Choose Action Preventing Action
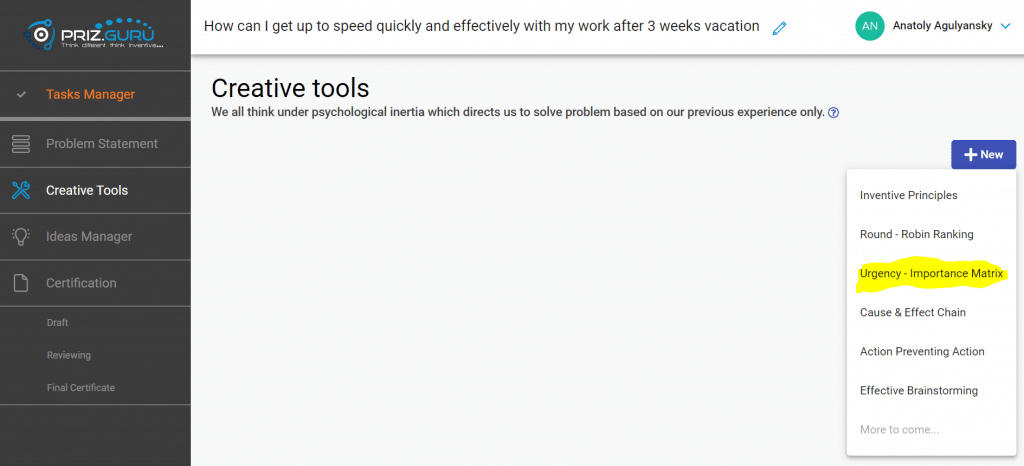 922,351
